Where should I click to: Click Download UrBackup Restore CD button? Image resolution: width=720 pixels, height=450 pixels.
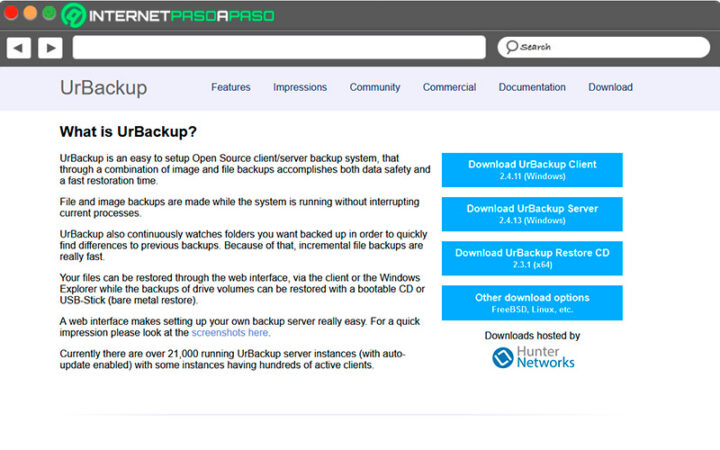[x=532, y=258]
